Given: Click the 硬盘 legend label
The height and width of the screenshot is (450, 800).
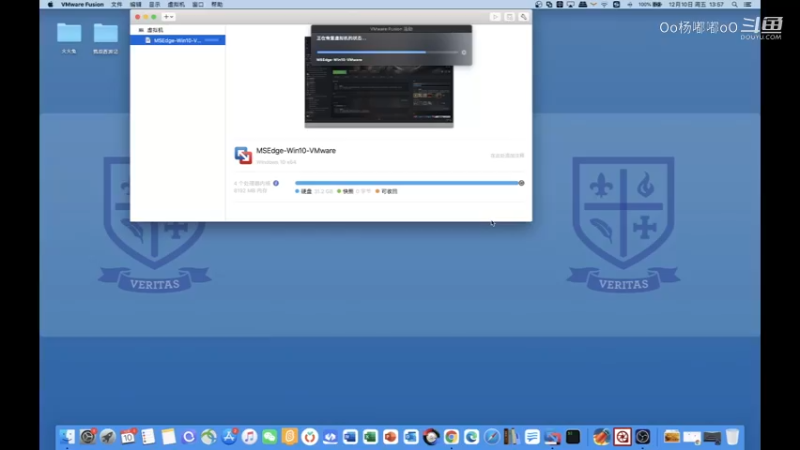Looking at the screenshot, I should pos(306,191).
